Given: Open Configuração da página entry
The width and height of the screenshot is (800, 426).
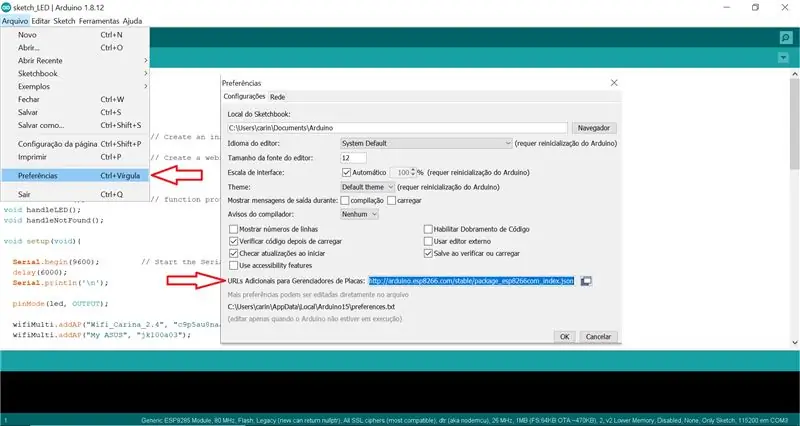Looking at the screenshot, I should click(x=74, y=144).
